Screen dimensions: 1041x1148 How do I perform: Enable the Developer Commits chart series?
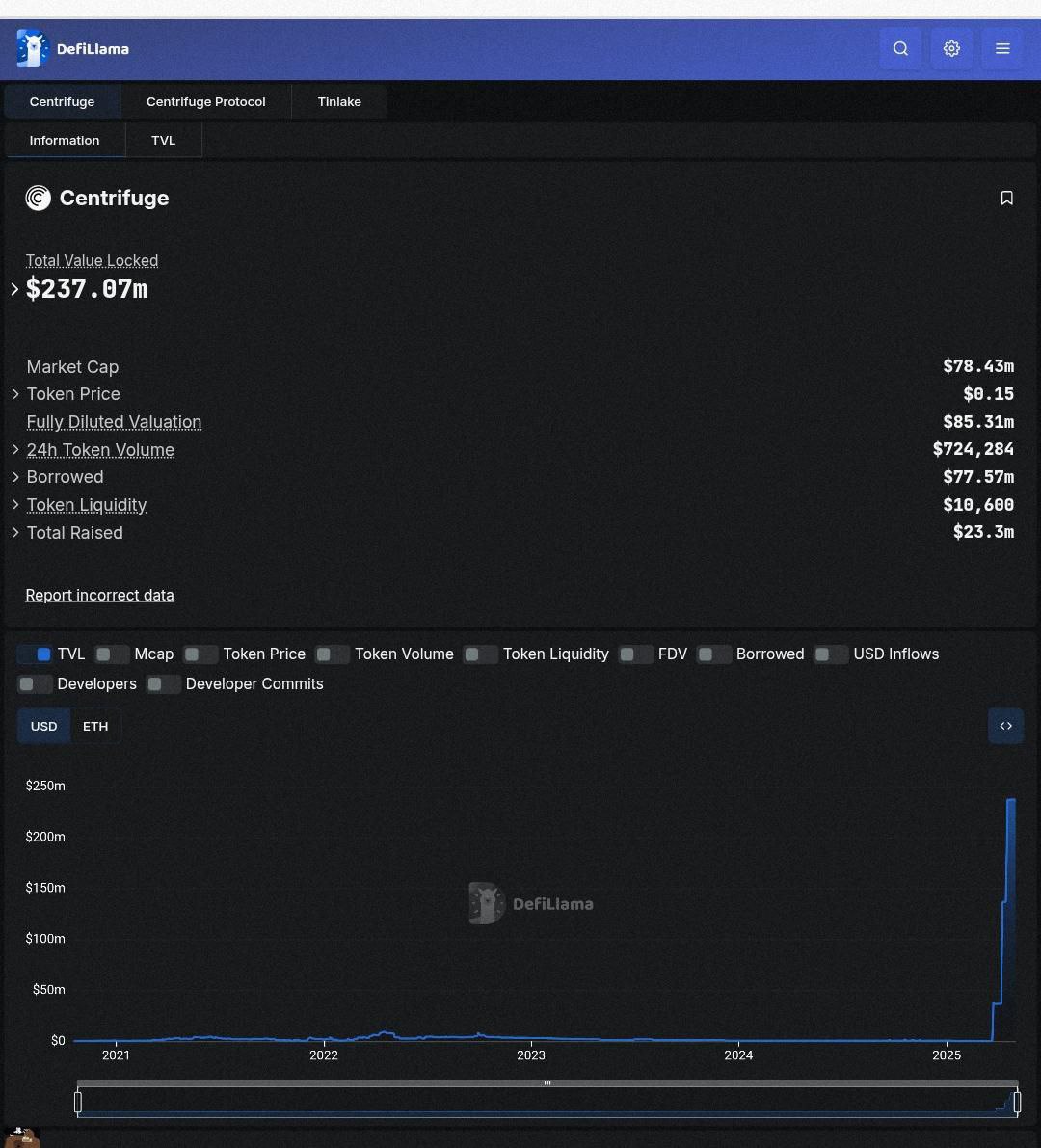coord(163,684)
